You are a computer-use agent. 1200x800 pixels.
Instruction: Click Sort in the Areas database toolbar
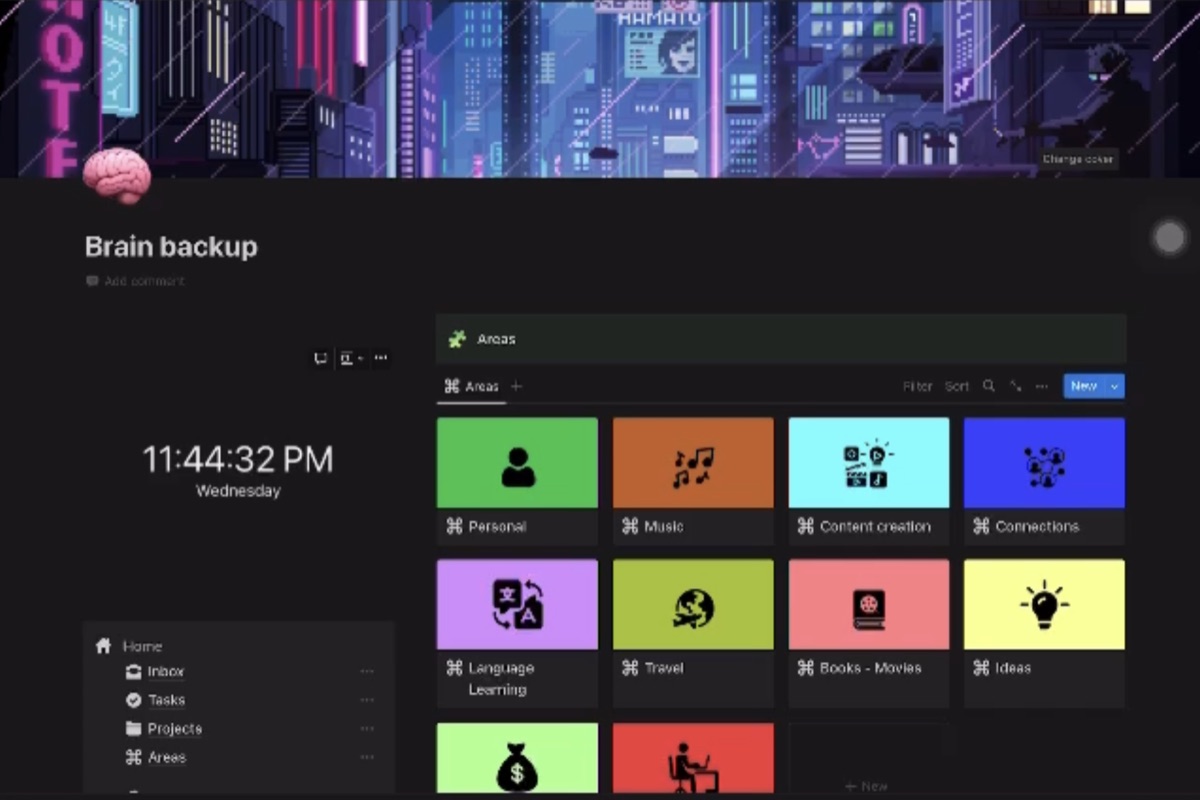[957, 386]
